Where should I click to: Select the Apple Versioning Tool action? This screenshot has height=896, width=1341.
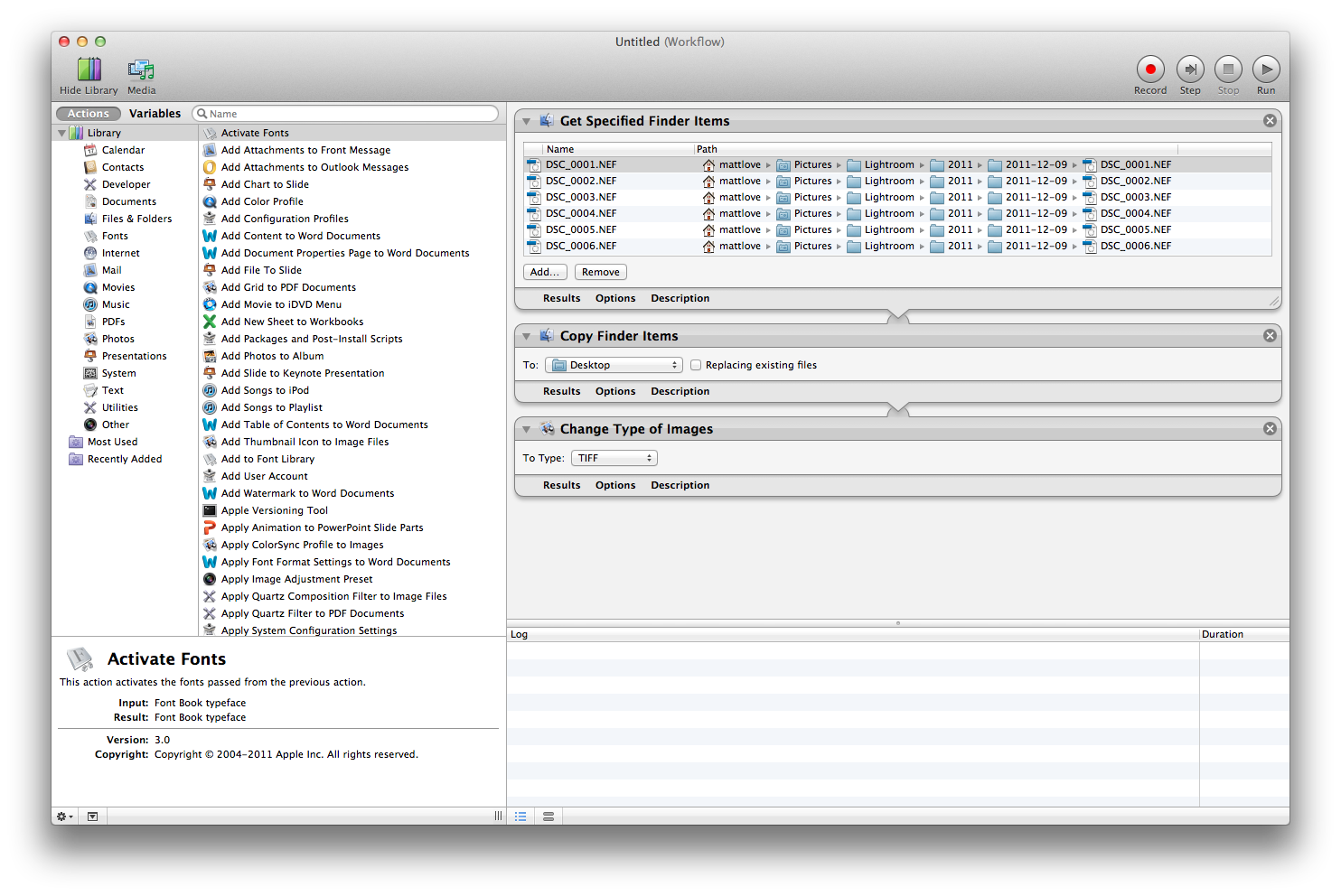point(352,510)
